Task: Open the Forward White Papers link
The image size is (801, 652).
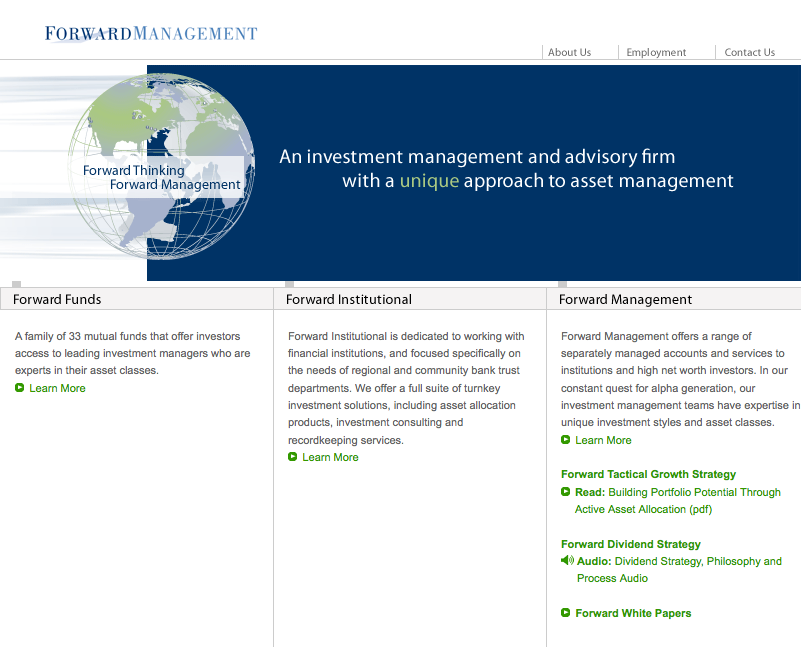Action: (x=633, y=613)
